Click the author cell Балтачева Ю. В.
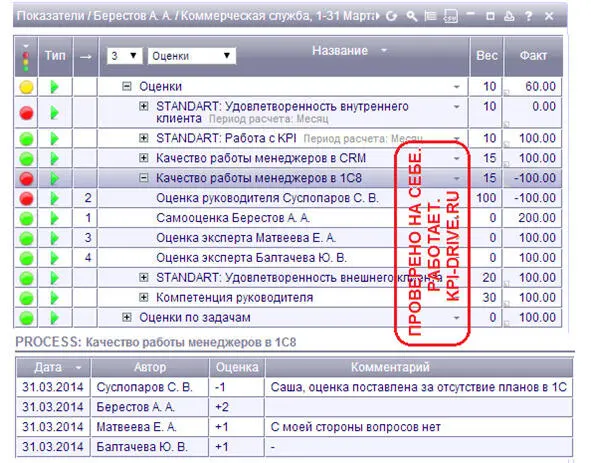 pos(150,447)
